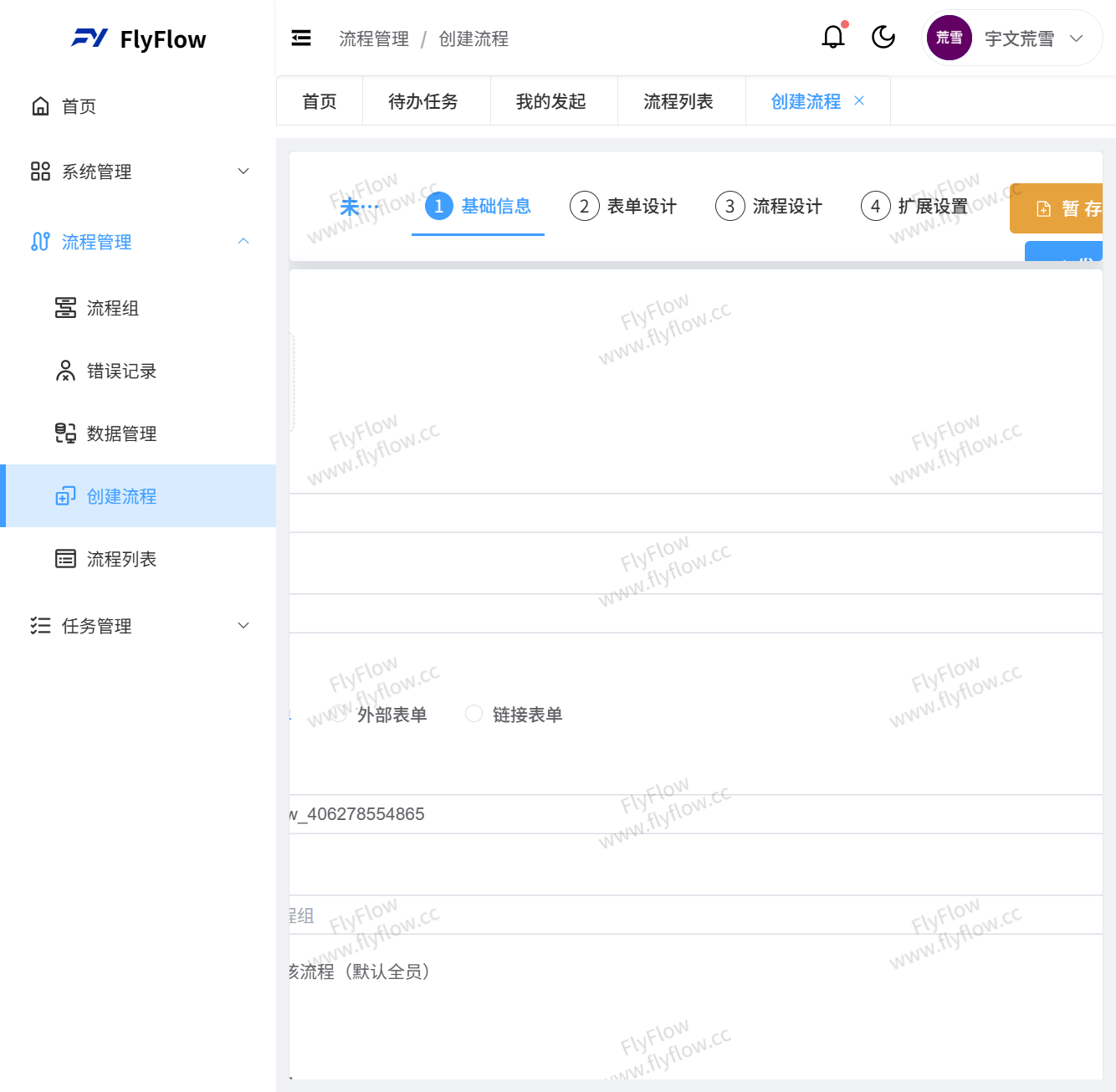Open 流程组 via its sidebar icon
Screen dimensions: 1116x1092
tap(65, 308)
